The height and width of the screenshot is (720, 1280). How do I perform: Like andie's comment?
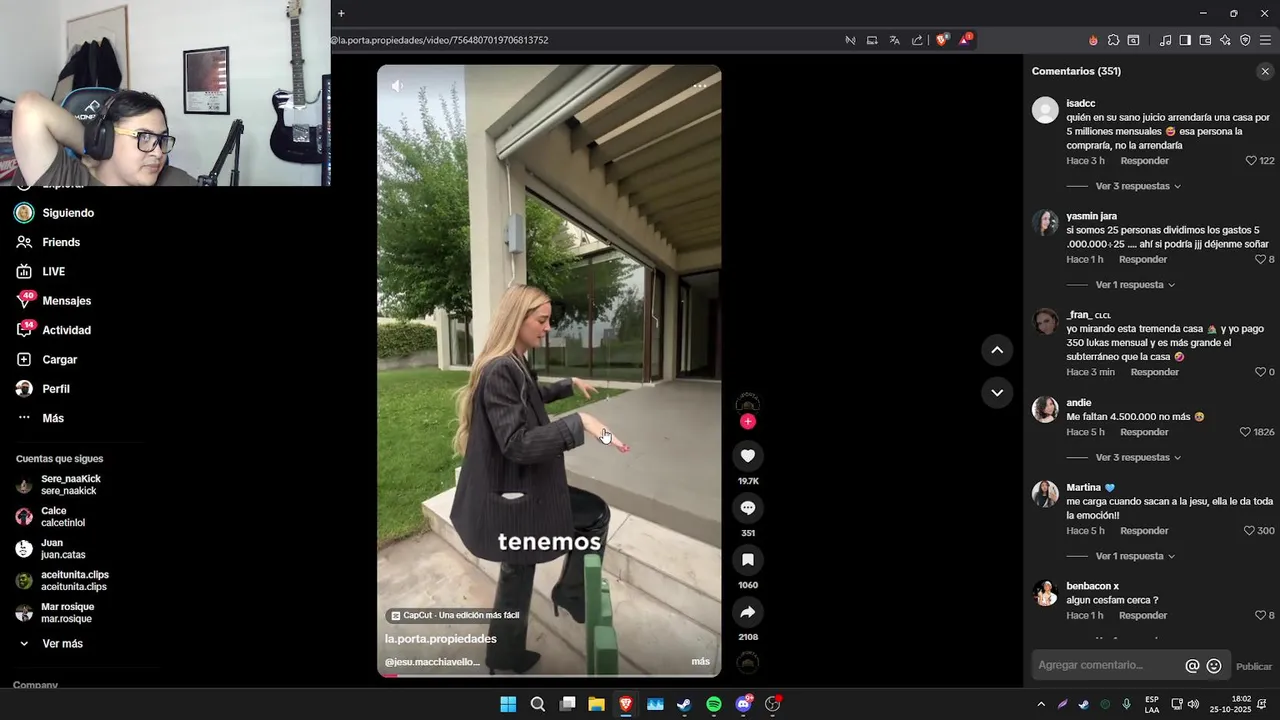point(1245,432)
